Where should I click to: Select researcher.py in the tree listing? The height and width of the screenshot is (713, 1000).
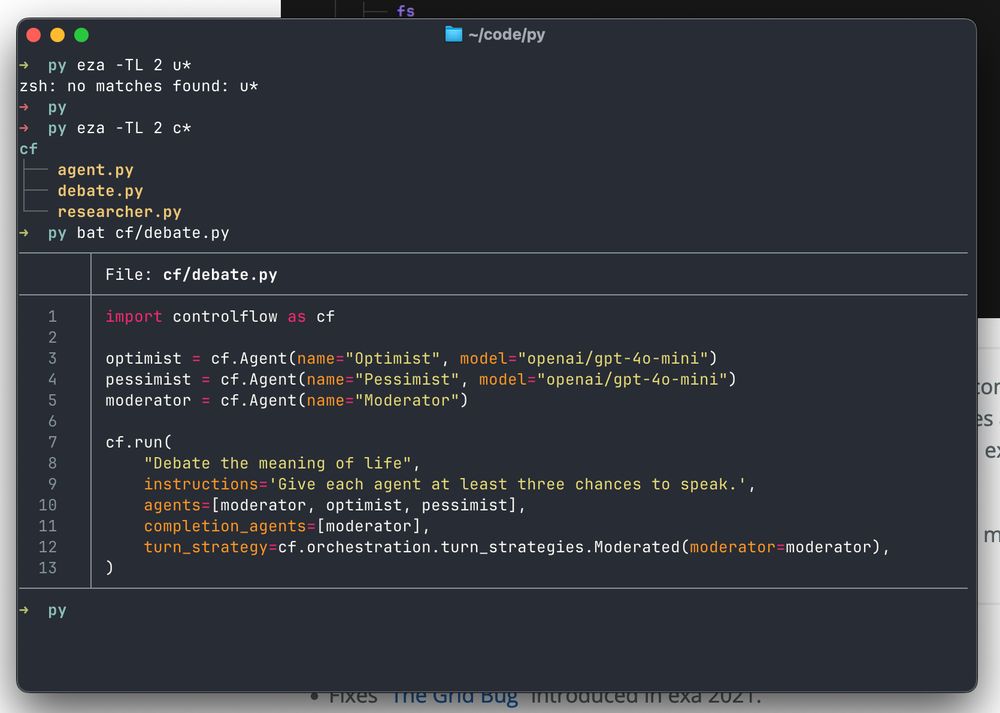[119, 212]
